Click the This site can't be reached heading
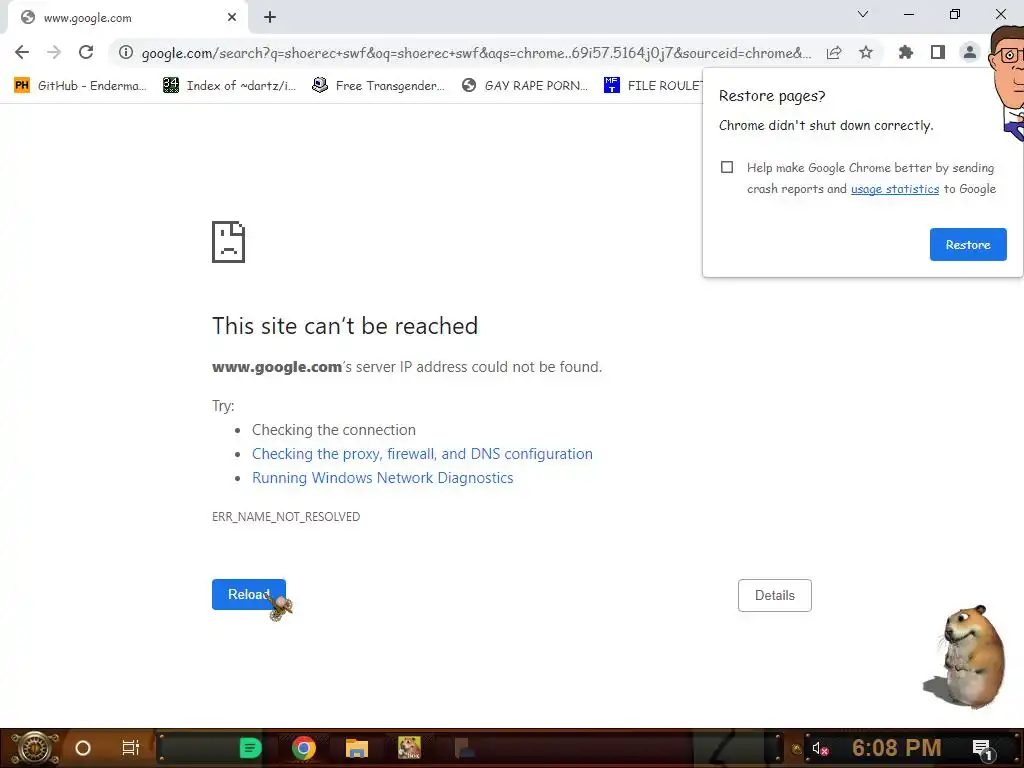This screenshot has width=1024, height=768. tap(345, 326)
